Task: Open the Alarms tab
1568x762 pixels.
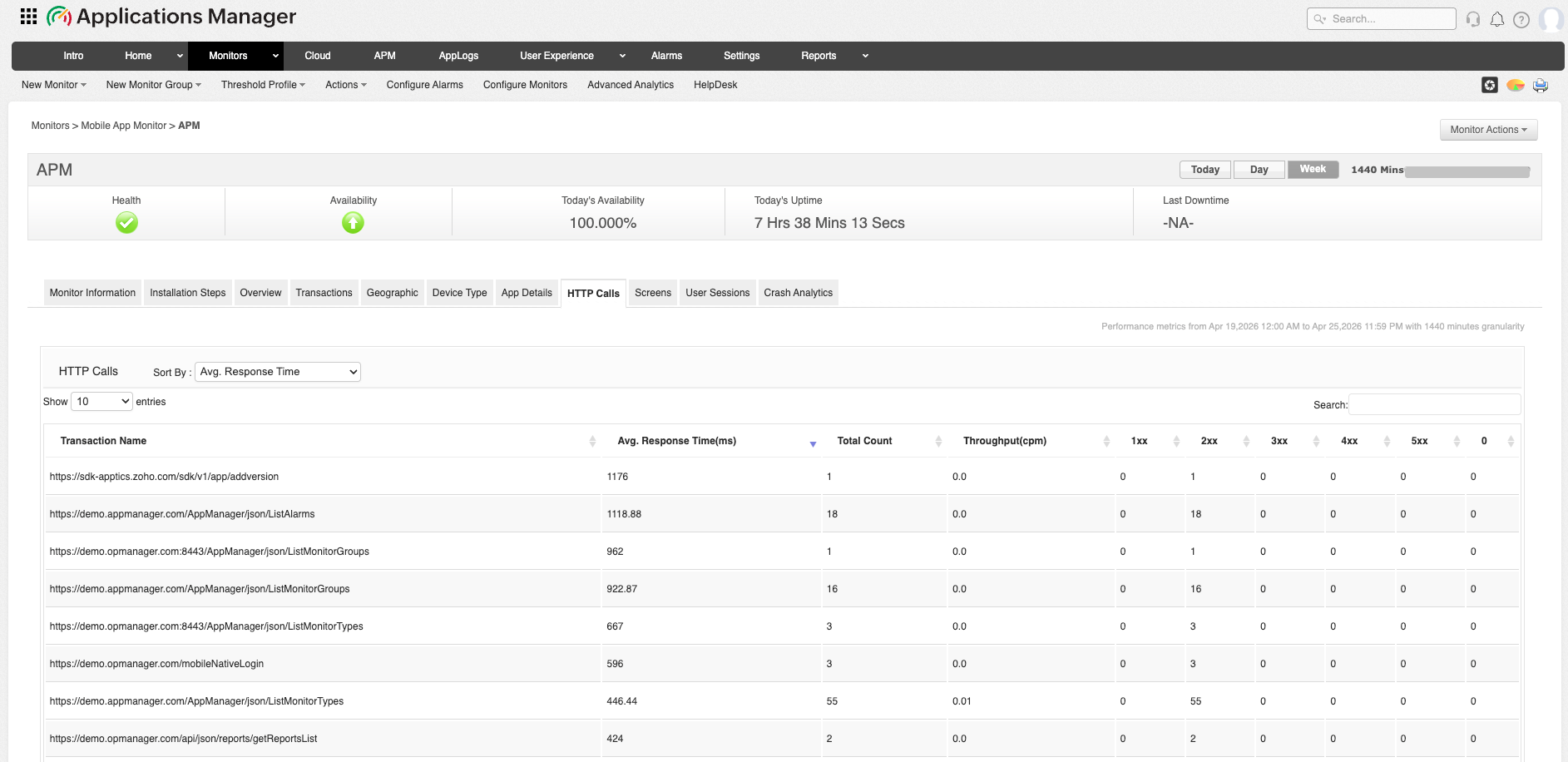Action: (x=666, y=56)
